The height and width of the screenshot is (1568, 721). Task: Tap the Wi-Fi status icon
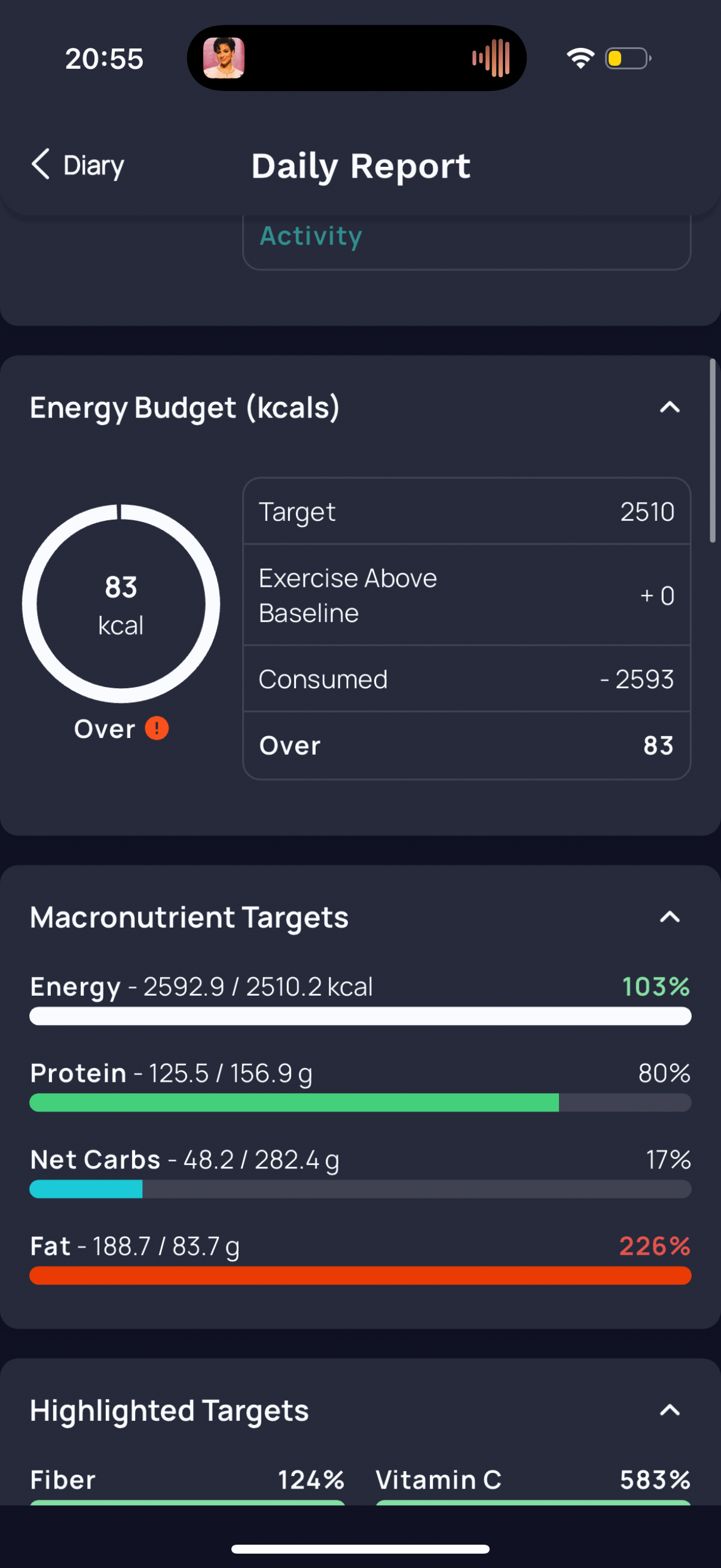click(581, 59)
